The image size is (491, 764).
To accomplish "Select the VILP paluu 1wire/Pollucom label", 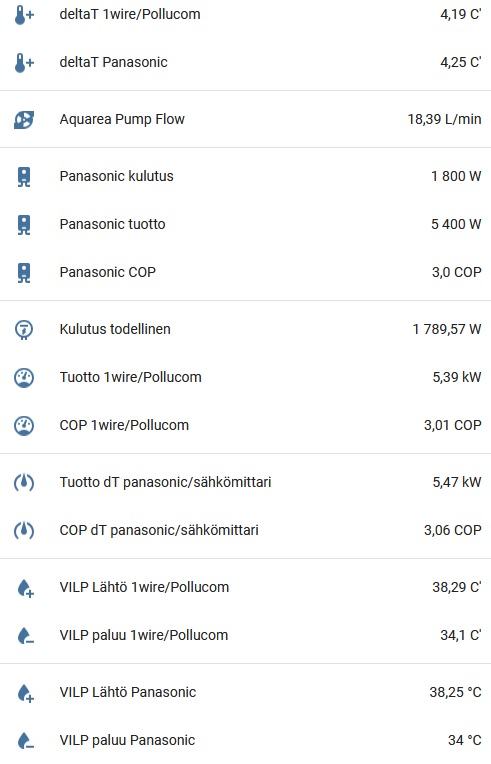I will [x=144, y=635].
